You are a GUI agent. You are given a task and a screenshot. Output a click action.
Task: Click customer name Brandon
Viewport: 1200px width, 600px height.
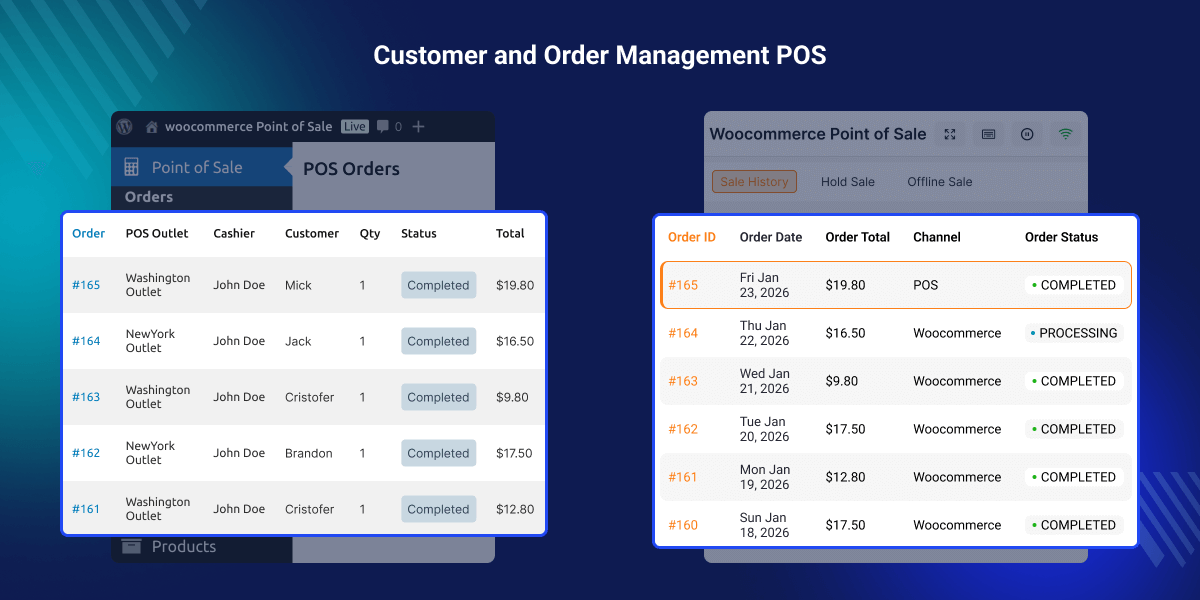pyautogui.click(x=308, y=453)
